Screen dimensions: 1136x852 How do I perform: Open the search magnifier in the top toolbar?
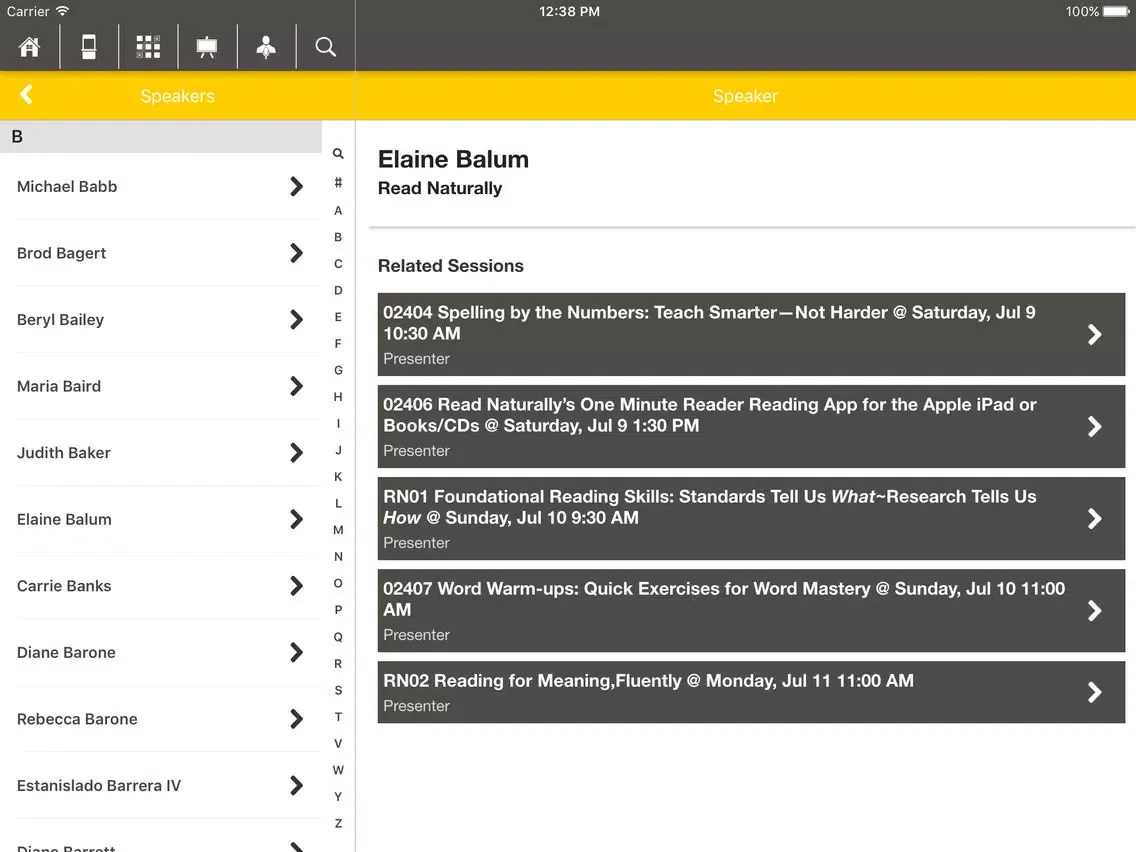click(325, 47)
